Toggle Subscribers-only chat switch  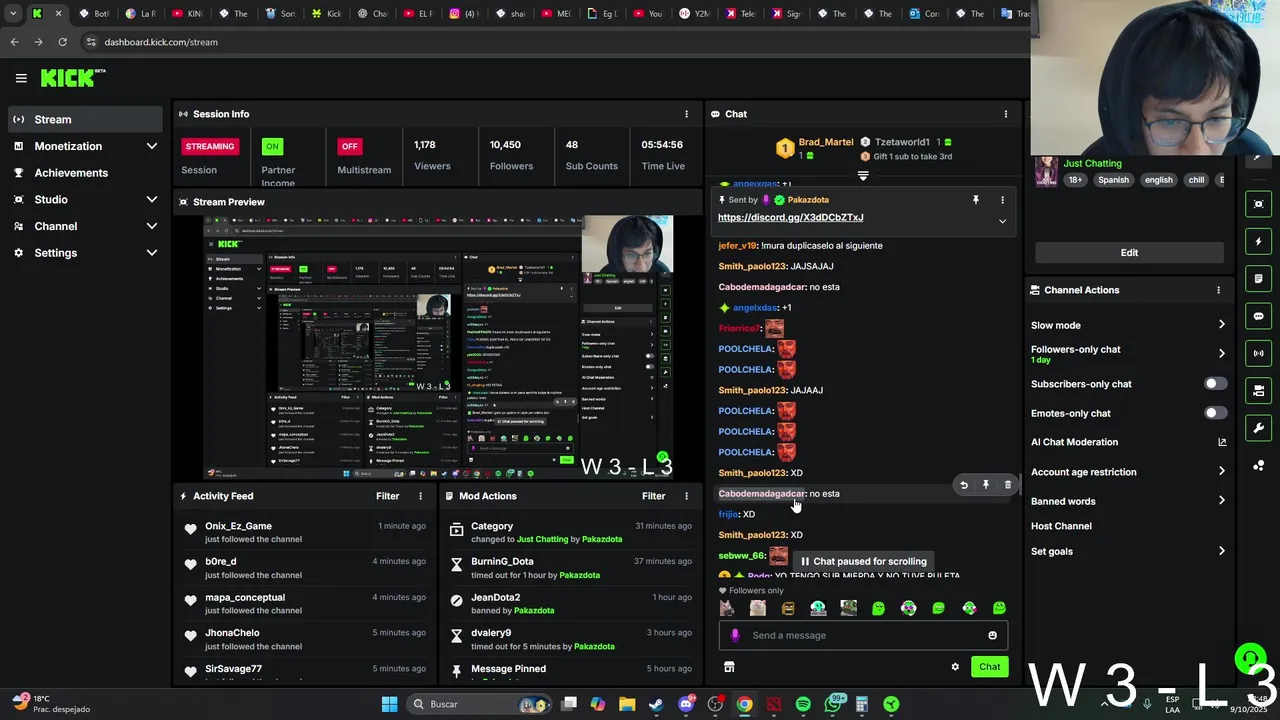[x=1215, y=384]
